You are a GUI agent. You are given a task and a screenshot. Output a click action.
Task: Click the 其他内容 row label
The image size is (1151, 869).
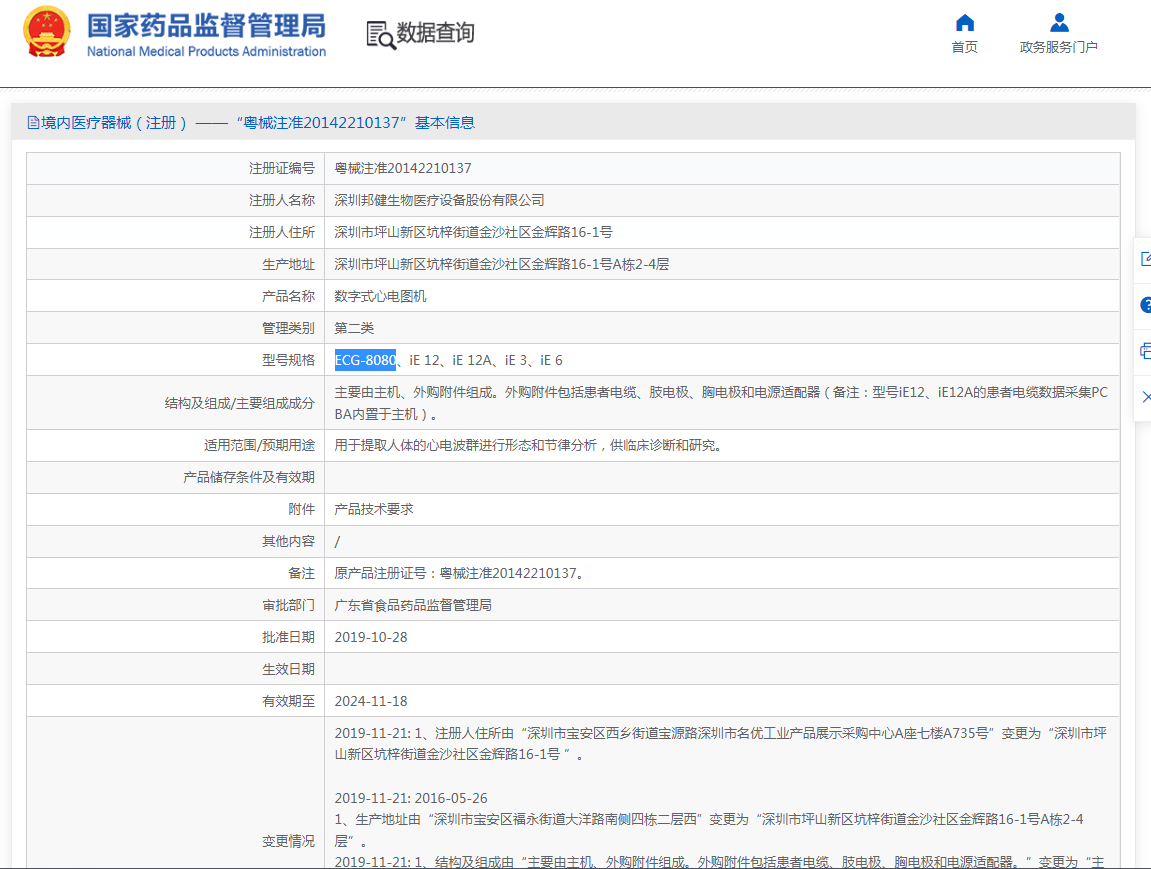(x=288, y=542)
